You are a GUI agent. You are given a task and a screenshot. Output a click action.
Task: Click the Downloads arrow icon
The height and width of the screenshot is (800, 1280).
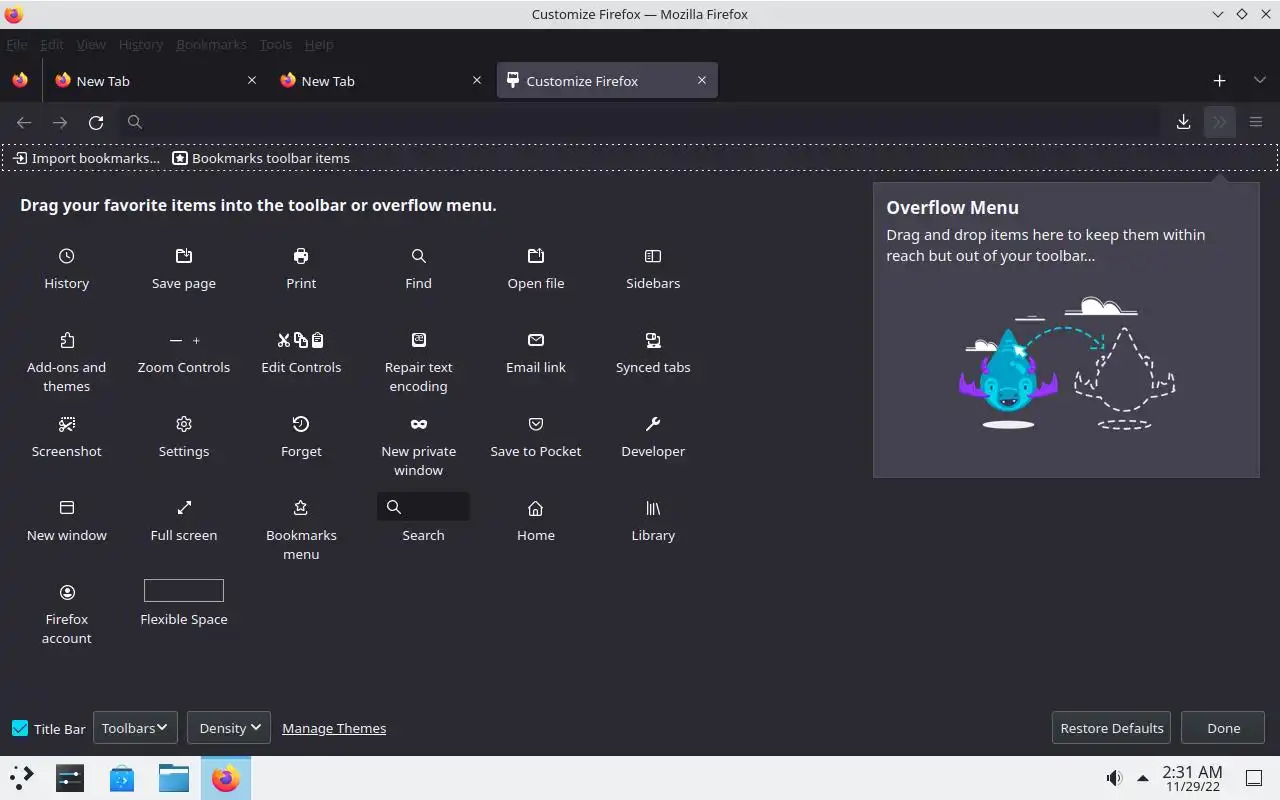tap(1183, 122)
